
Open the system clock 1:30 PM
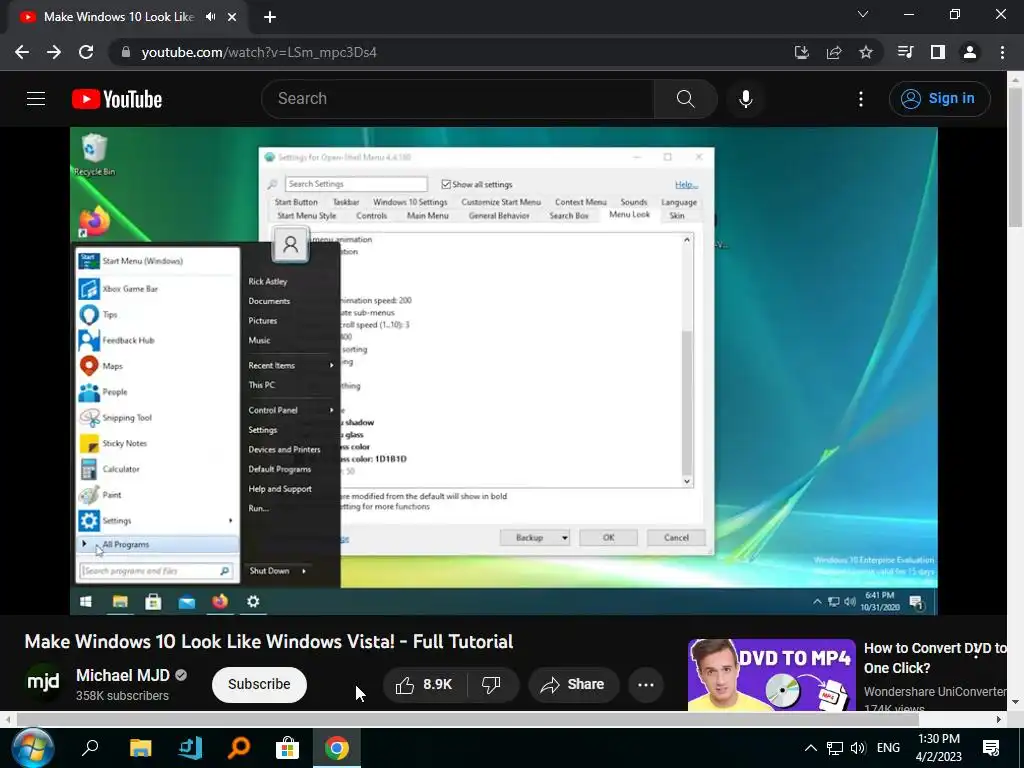[x=939, y=748]
